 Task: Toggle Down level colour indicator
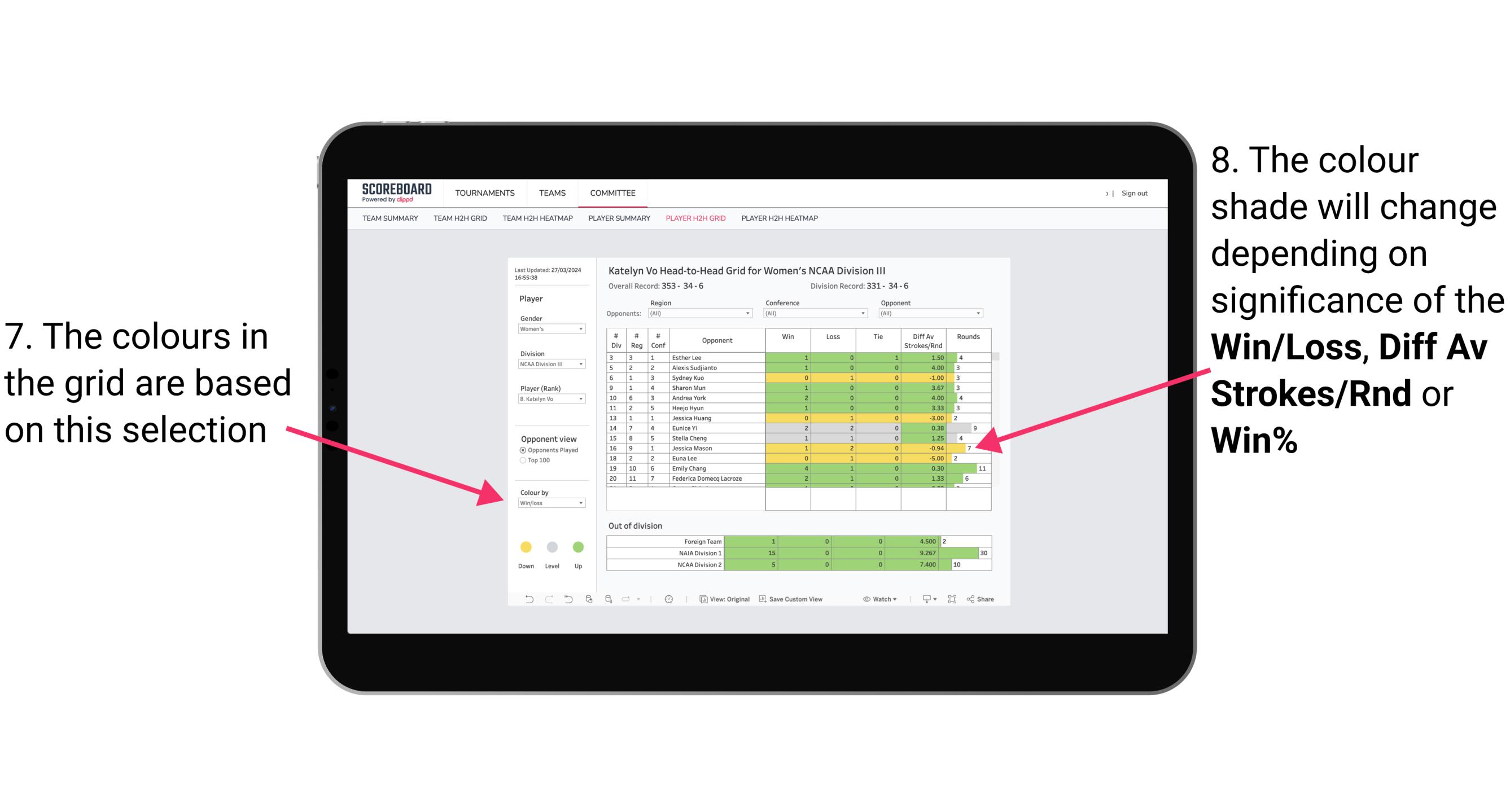525,545
